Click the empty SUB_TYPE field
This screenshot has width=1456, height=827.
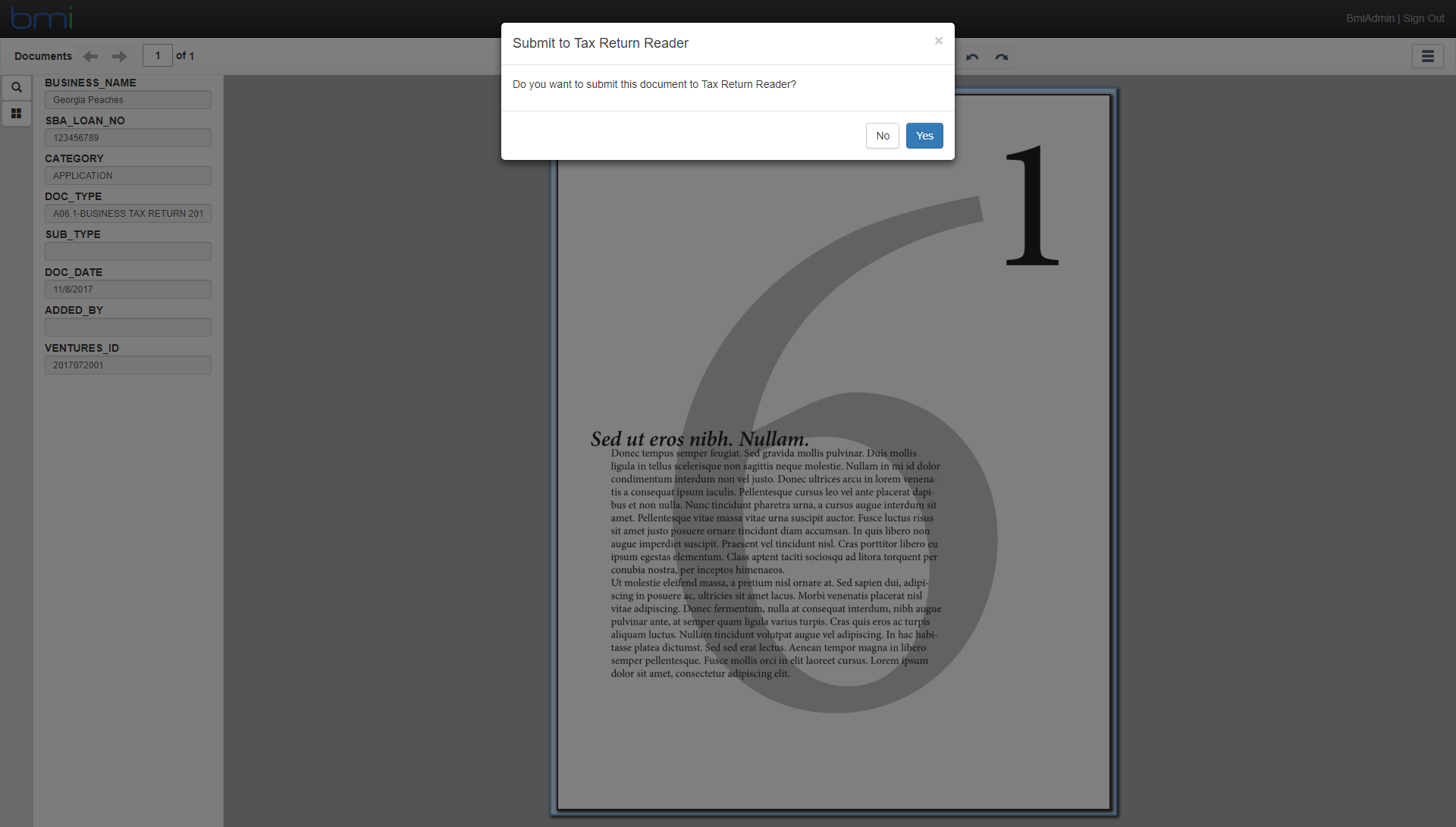click(128, 252)
